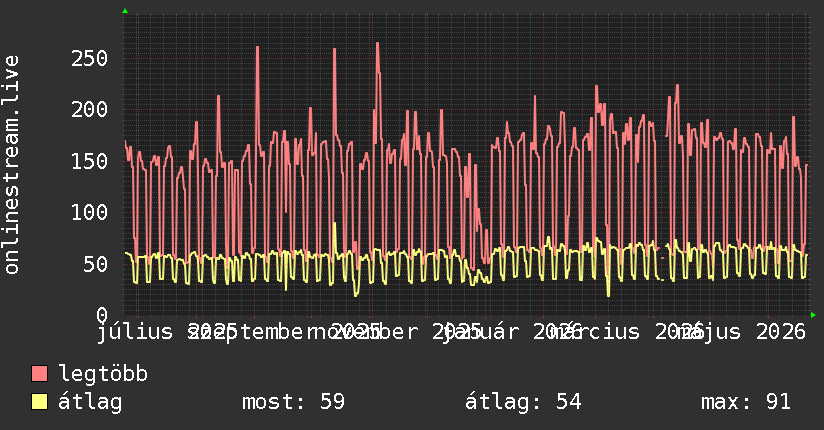
Task: Click the green arrow ending the x-axis
Action: point(813,315)
